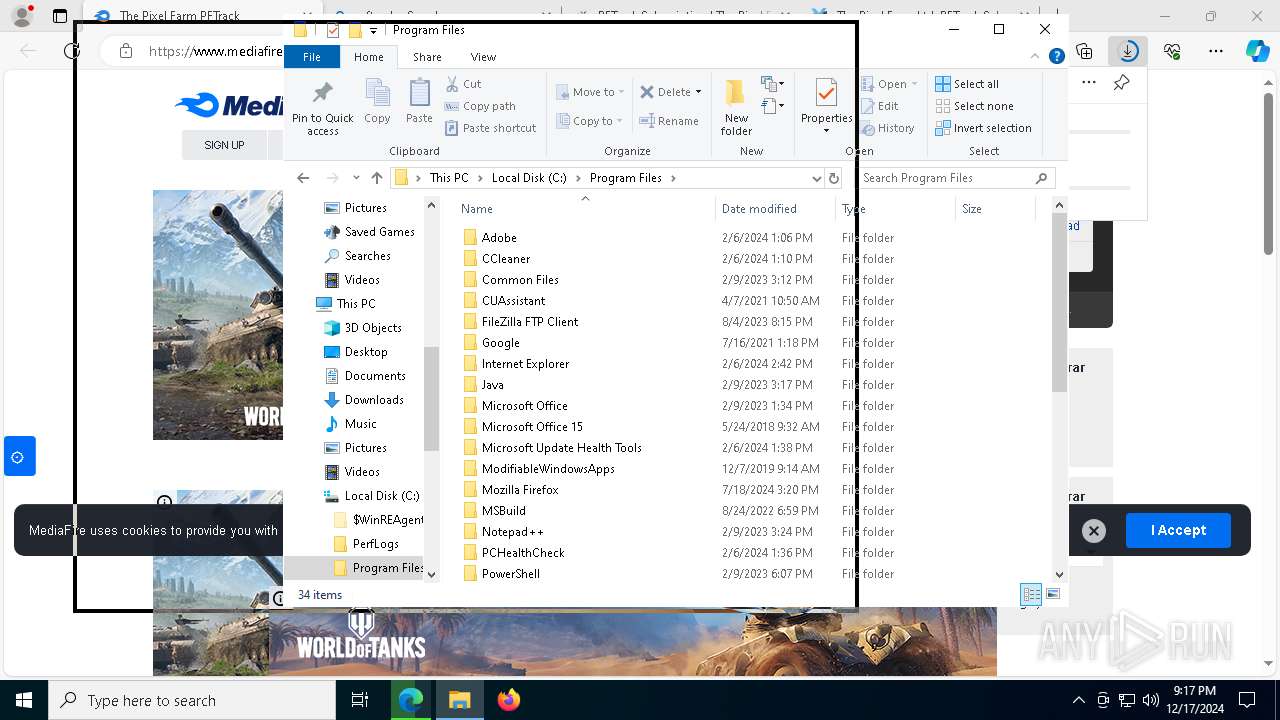Click the navigation pane scrollbar thumb
The image size is (1280, 720).
tap(432, 398)
